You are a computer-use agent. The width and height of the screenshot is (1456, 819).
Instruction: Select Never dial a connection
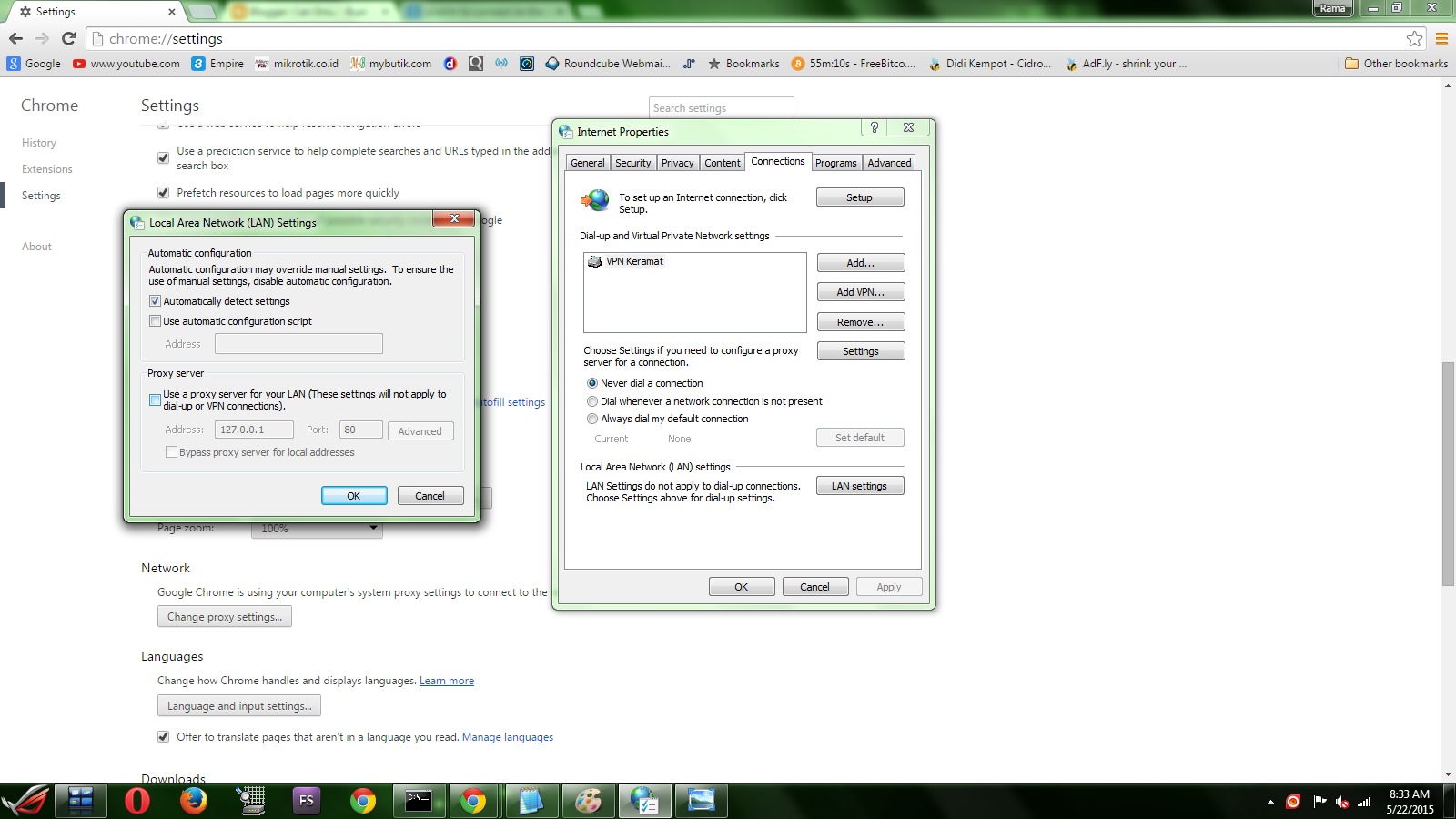pyautogui.click(x=592, y=383)
